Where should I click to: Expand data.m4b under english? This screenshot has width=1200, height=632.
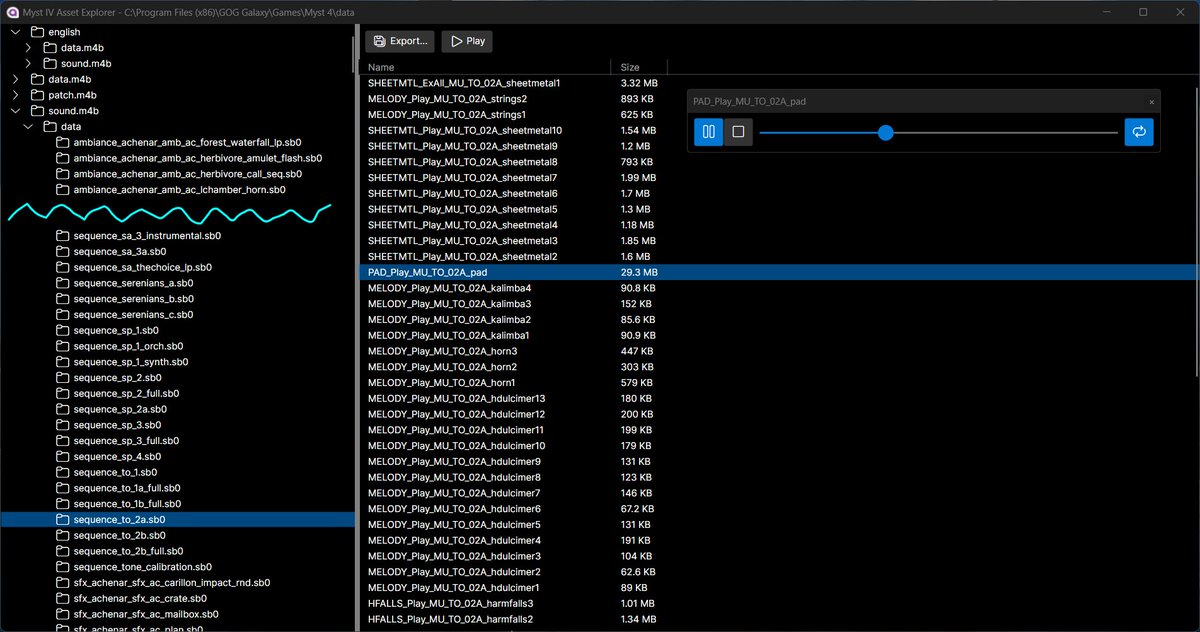click(x=28, y=48)
